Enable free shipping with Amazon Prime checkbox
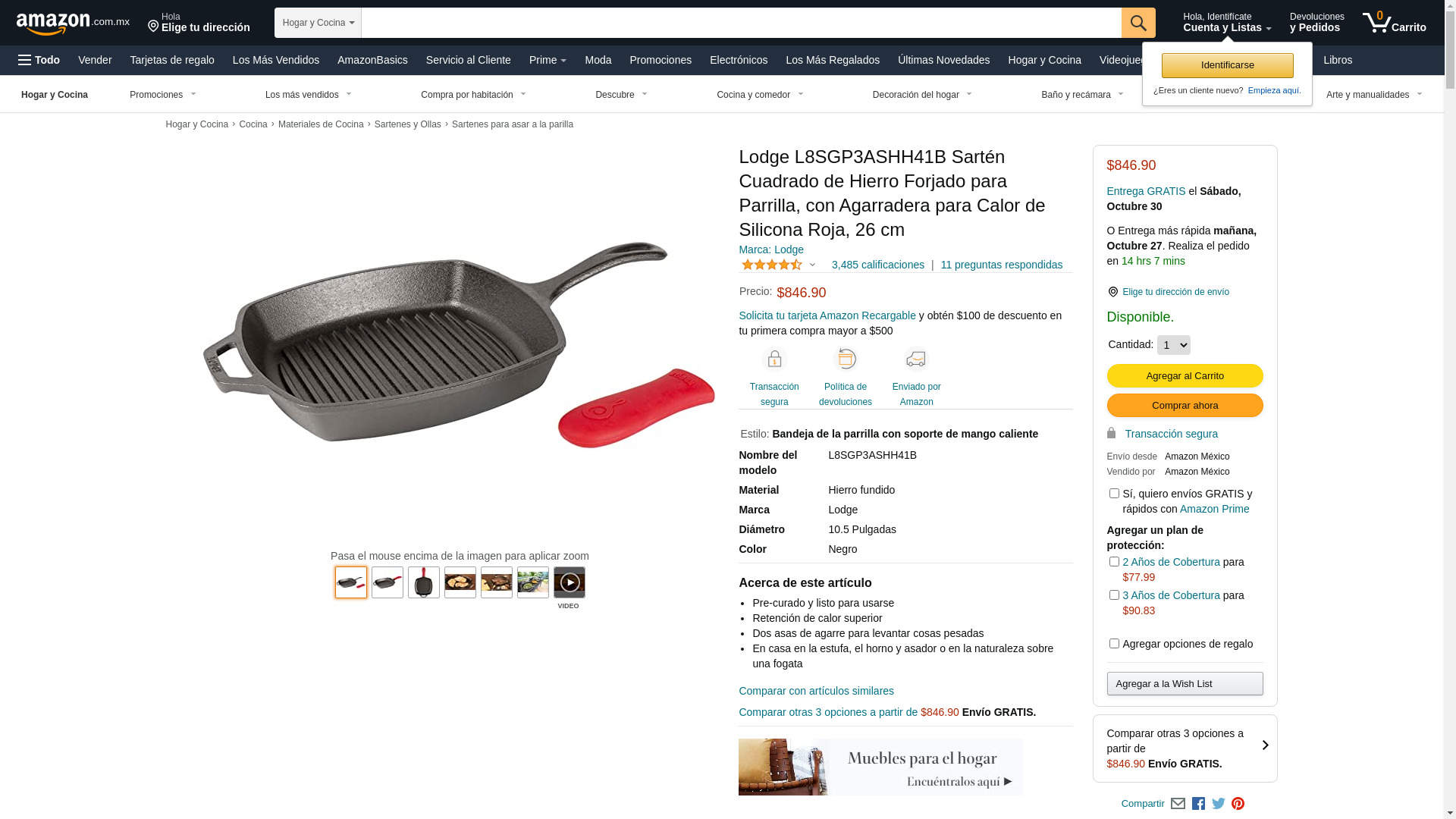The width and height of the screenshot is (1456, 819). click(1113, 494)
